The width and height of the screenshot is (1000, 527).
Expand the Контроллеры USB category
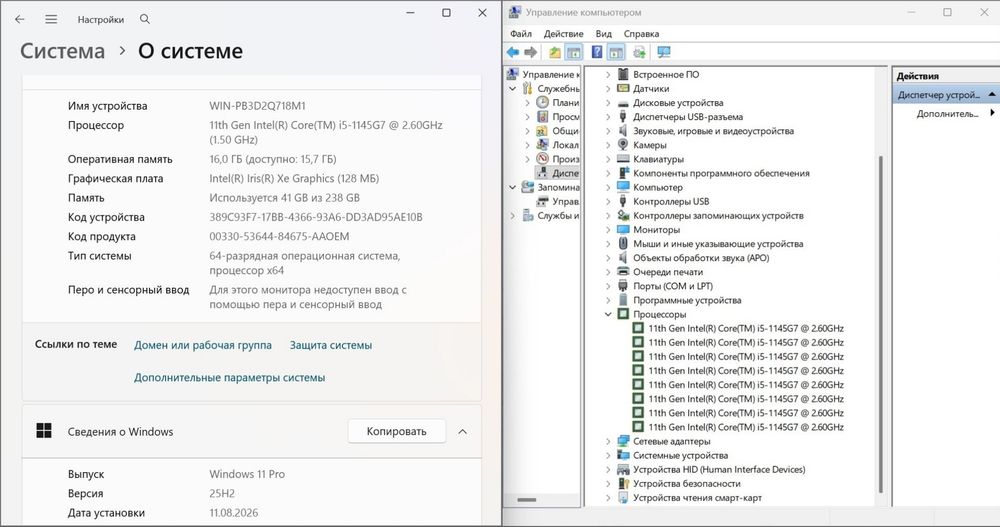click(x=608, y=201)
